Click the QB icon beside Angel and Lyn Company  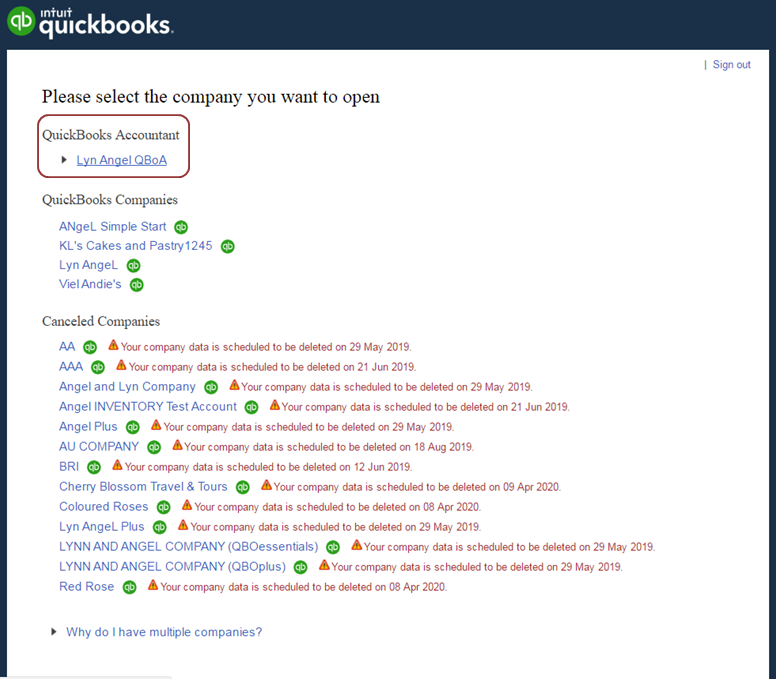[x=211, y=388]
